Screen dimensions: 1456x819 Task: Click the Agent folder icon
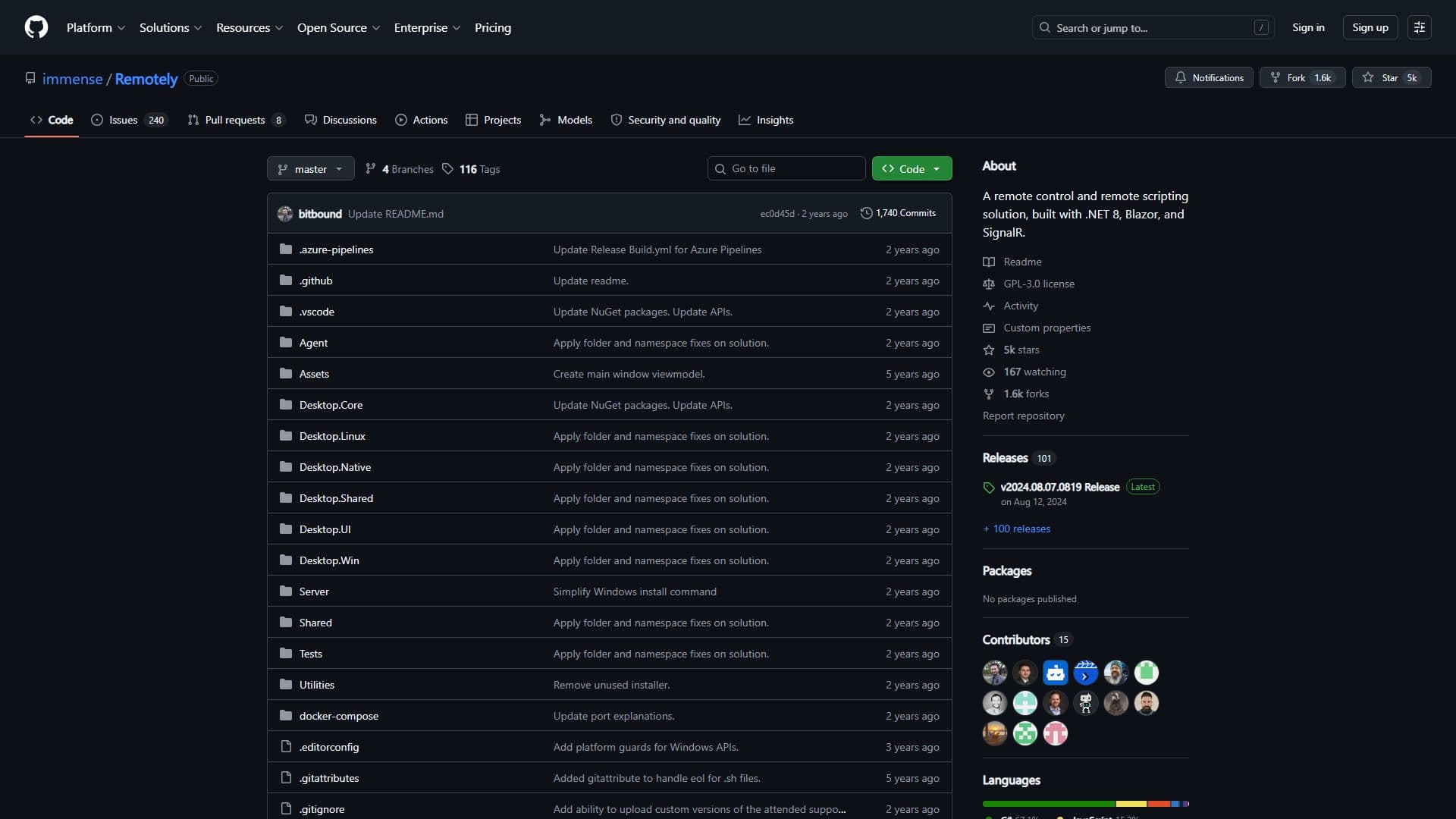[x=286, y=343]
